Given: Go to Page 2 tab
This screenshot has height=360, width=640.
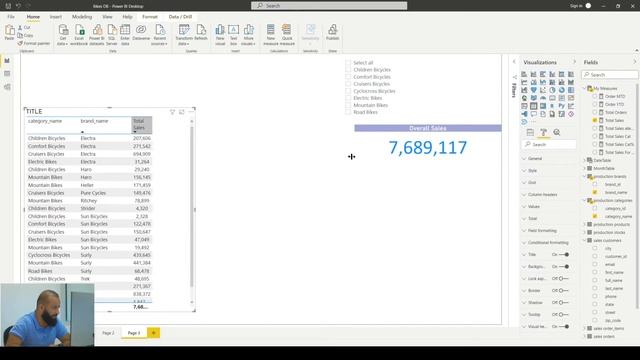Looking at the screenshot, I should pyautogui.click(x=108, y=333).
